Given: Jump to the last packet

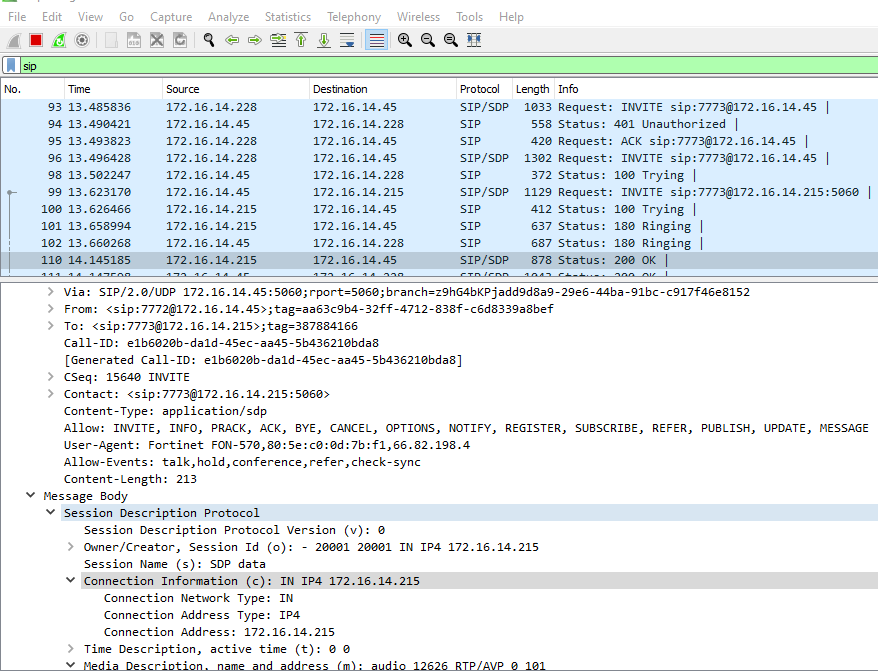Looking at the screenshot, I should pyautogui.click(x=324, y=40).
